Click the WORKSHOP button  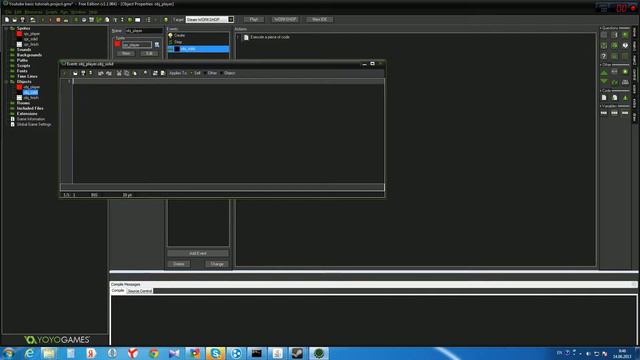285,20
